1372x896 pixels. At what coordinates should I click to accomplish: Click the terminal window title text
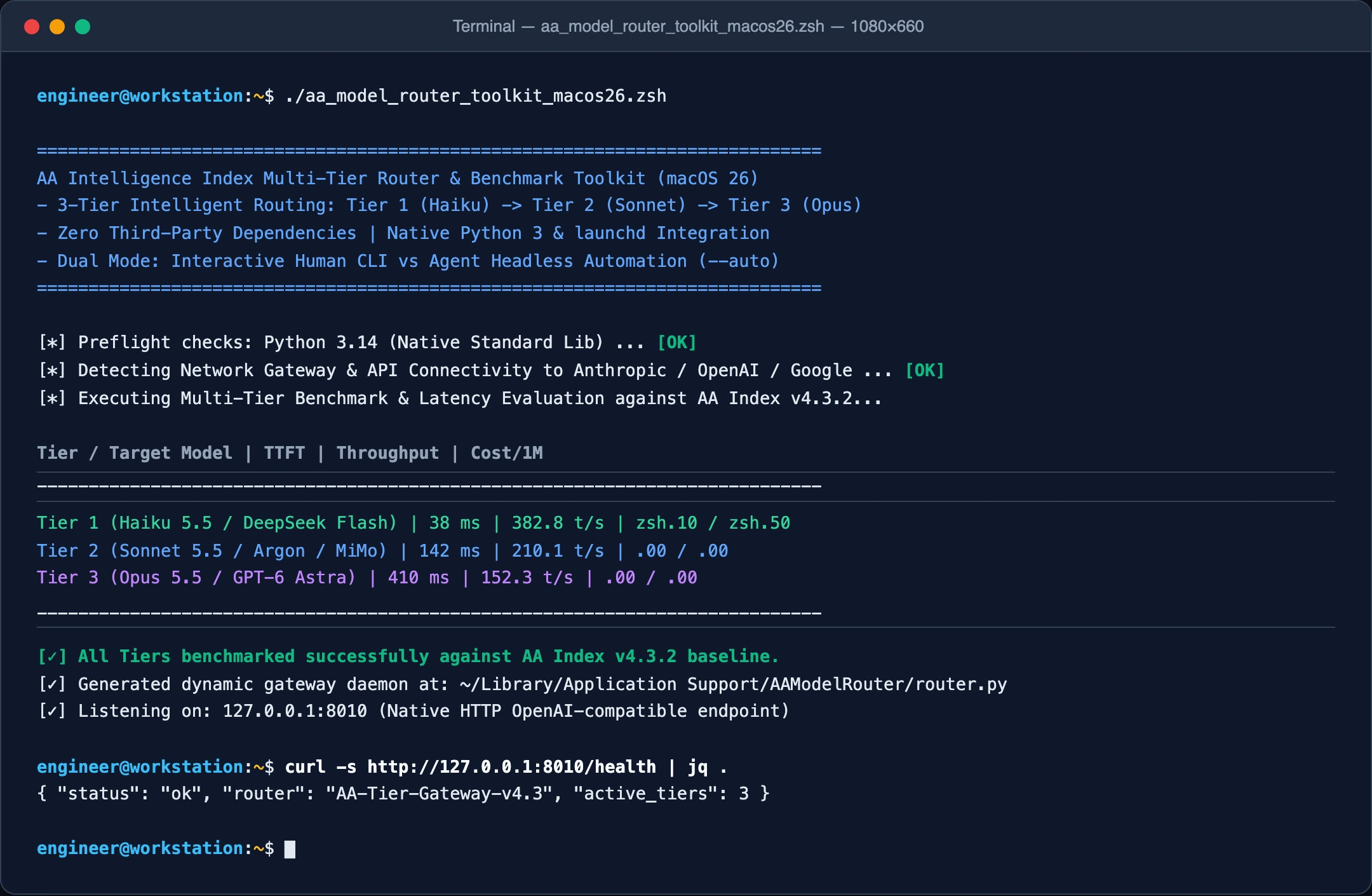(688, 27)
